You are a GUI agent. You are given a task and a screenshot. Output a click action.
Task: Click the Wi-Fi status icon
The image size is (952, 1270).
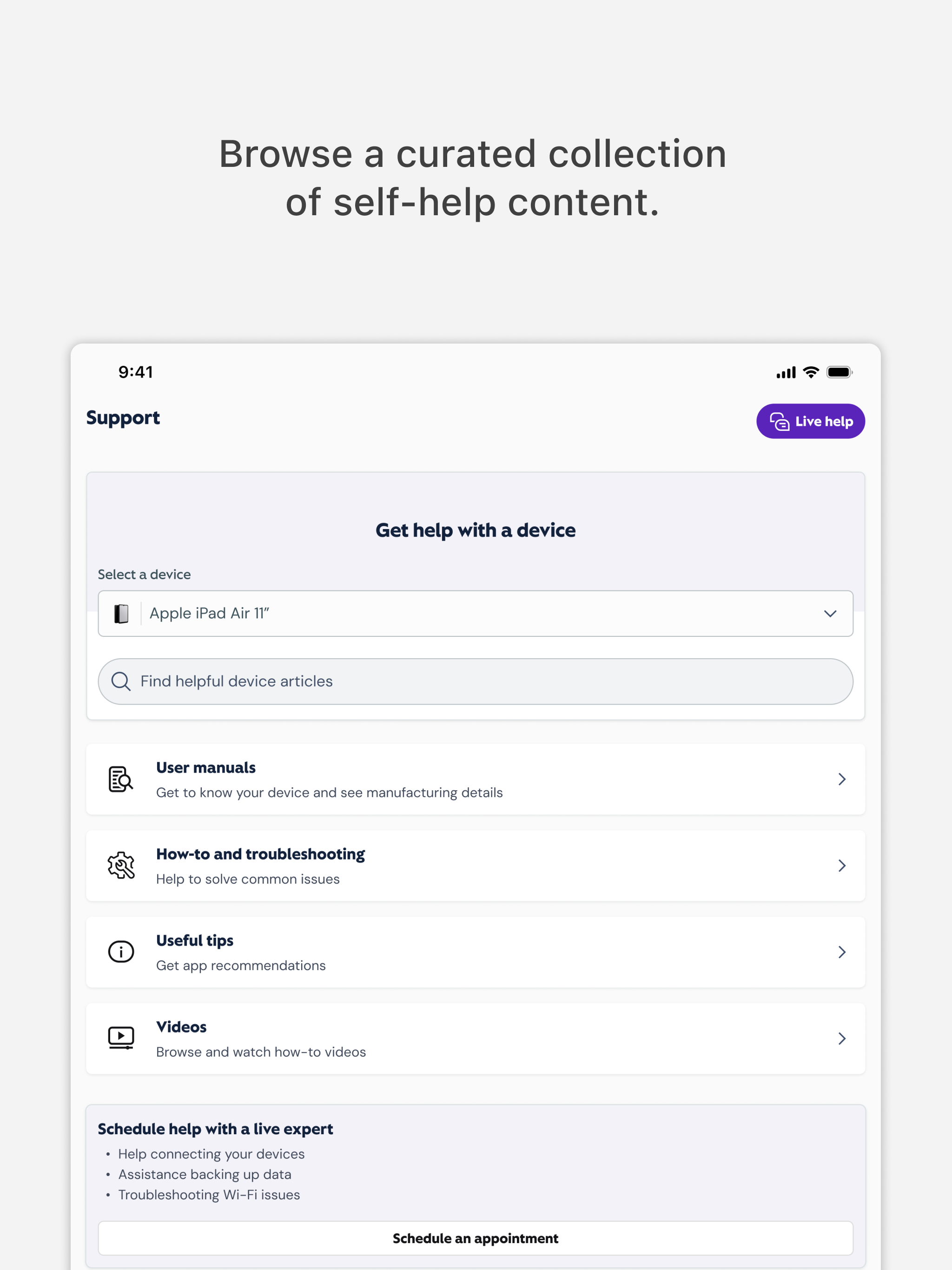tap(811, 372)
